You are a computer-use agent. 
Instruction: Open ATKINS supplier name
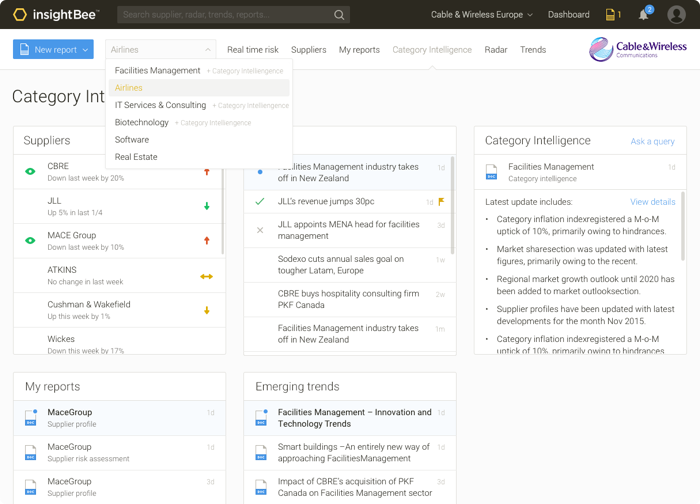point(62,270)
